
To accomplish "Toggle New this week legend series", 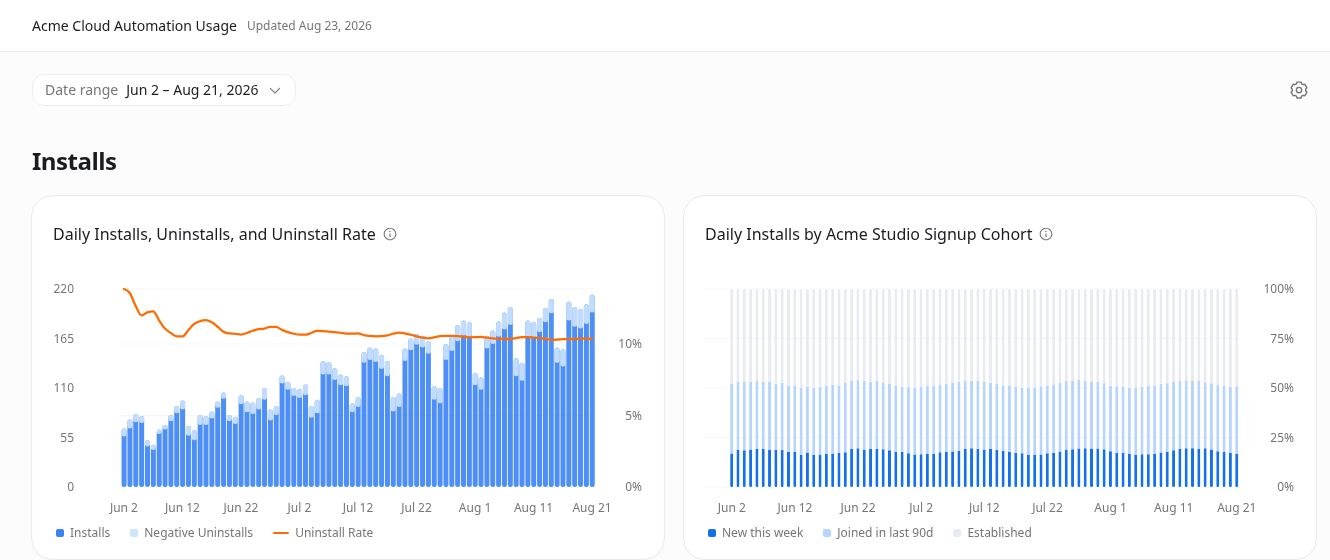I will (x=755, y=533).
